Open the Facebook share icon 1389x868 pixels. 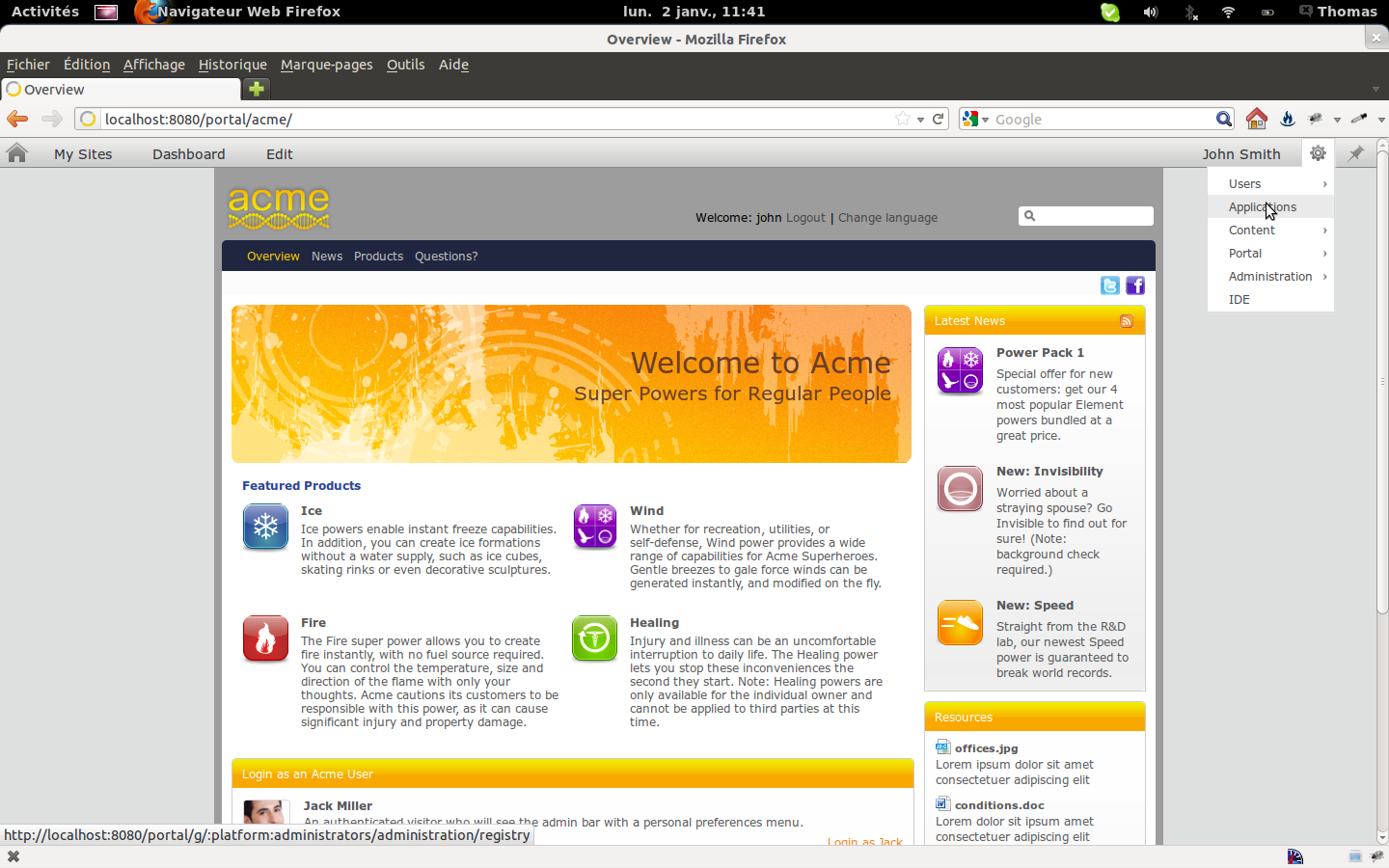(1135, 285)
